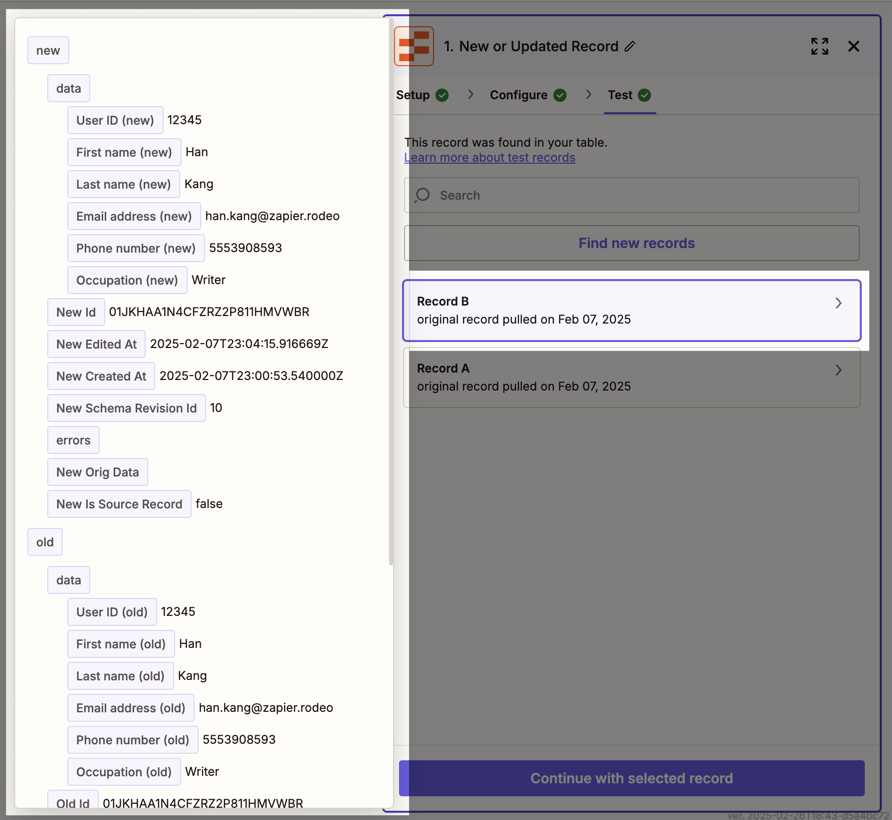Click the breadcrumb arrow after Setup
The height and width of the screenshot is (820, 892).
point(471,95)
